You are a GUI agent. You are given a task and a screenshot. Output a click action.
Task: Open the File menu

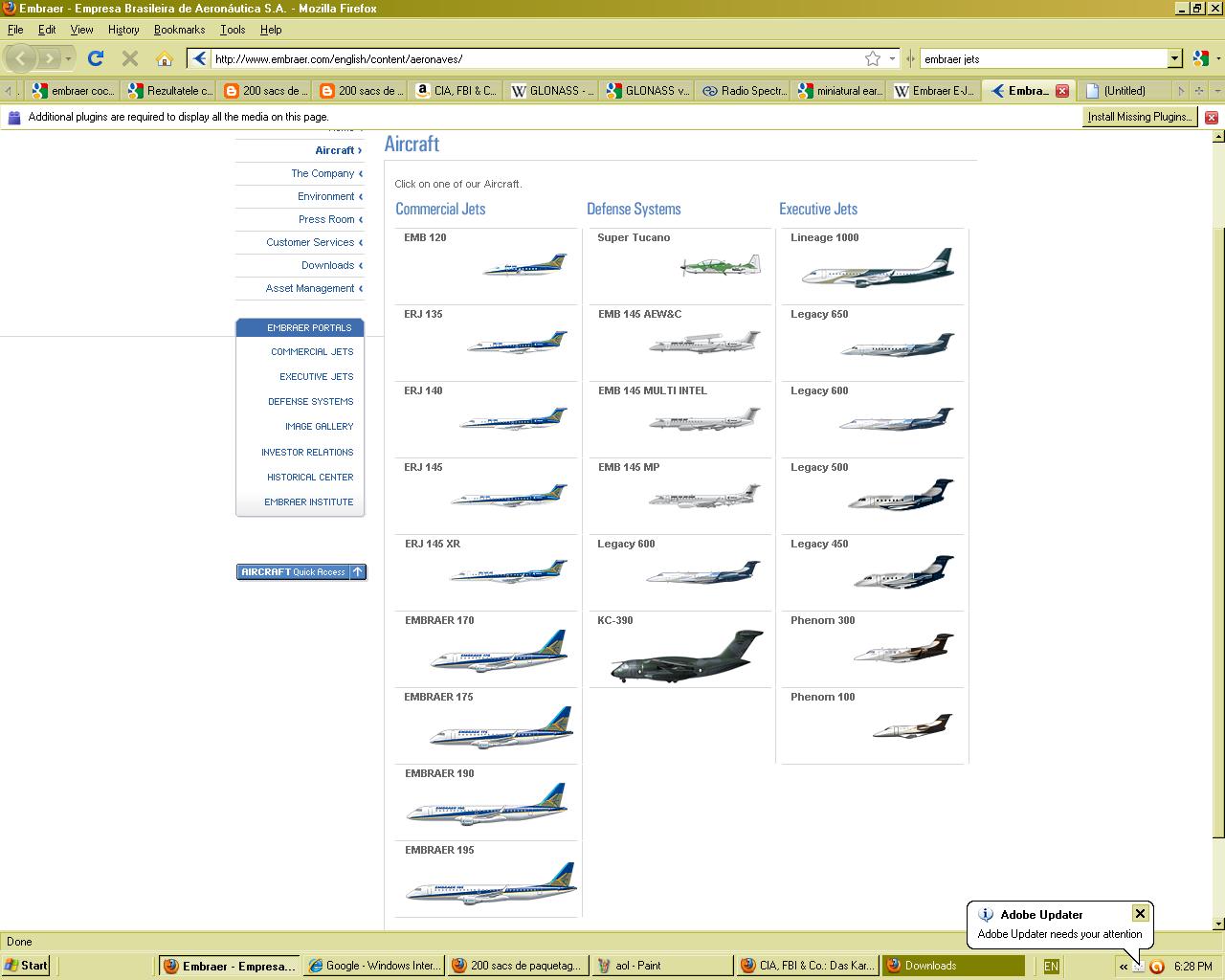(x=15, y=30)
